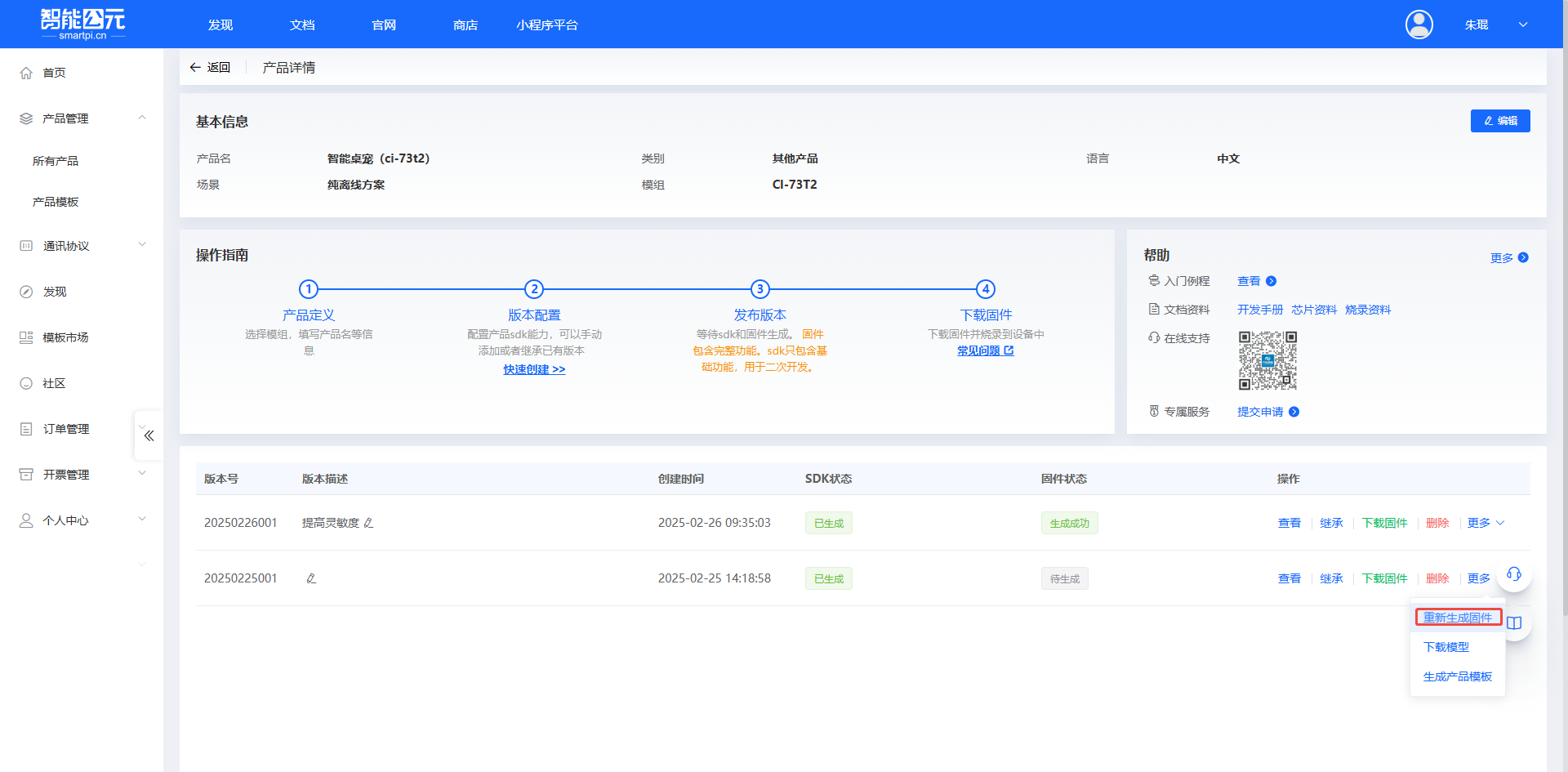Viewport: 1568px width, 772px height.
Task: Expand the 个人中心 sidebar menu
Action: 142,520
